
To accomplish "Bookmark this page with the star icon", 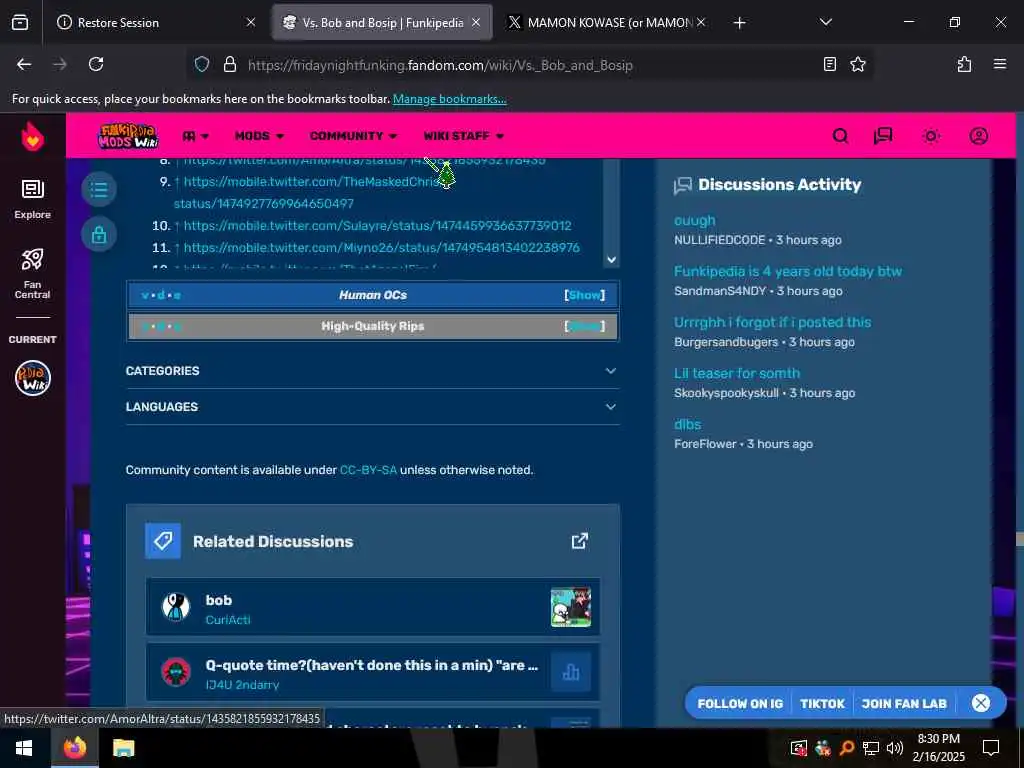I will point(857,64).
